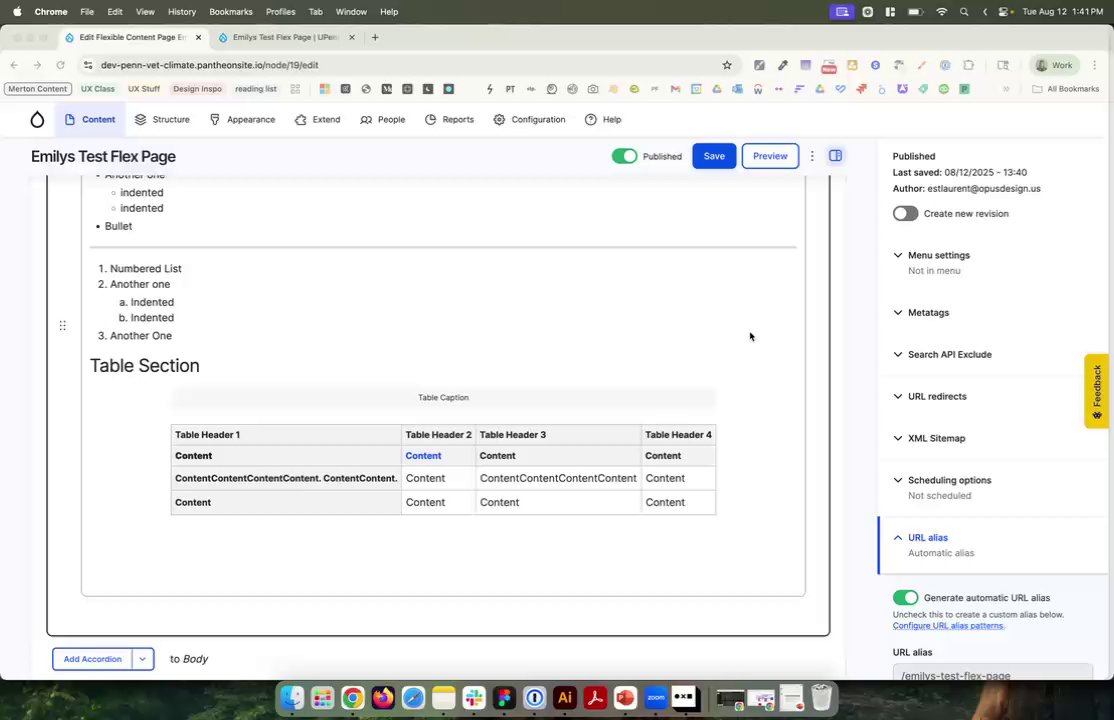Screen dimensions: 1114x720
Task: Open the Chrome three-dot menu
Action: coord(1095,65)
